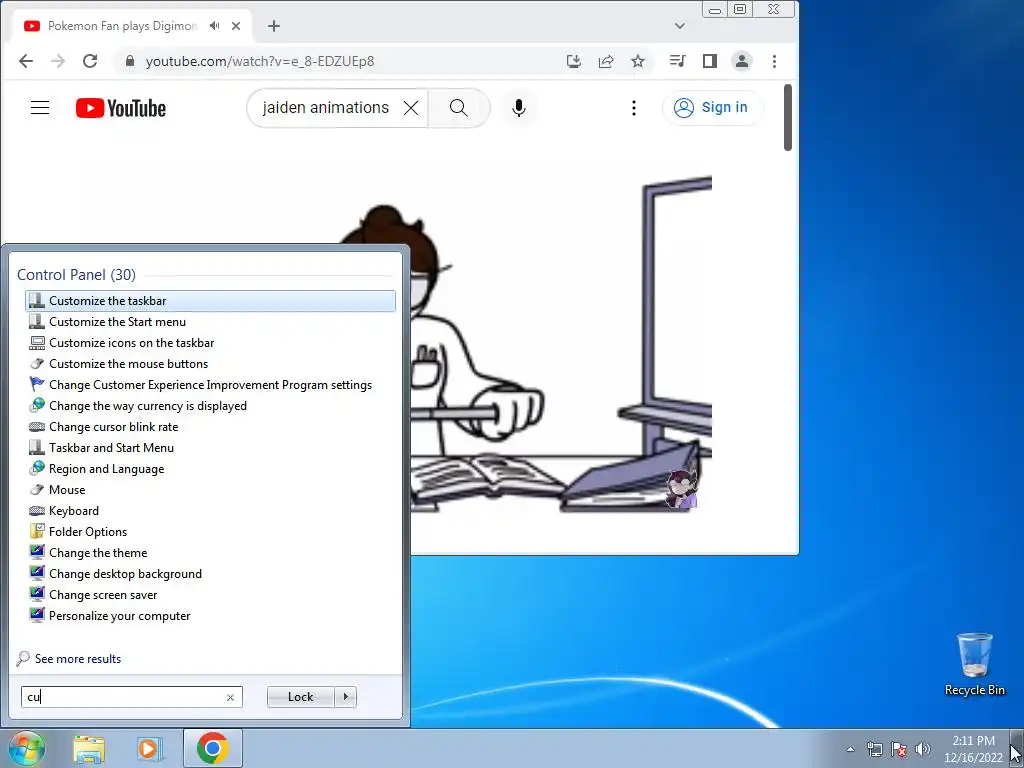Select the Keyboard result
1024x768 pixels.
tap(210, 511)
